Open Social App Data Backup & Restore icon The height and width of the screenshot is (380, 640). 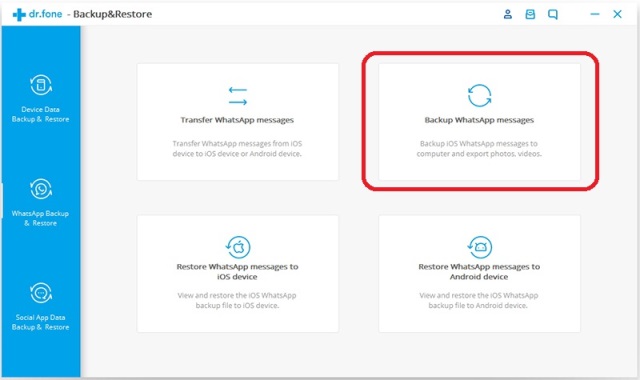click(x=41, y=293)
